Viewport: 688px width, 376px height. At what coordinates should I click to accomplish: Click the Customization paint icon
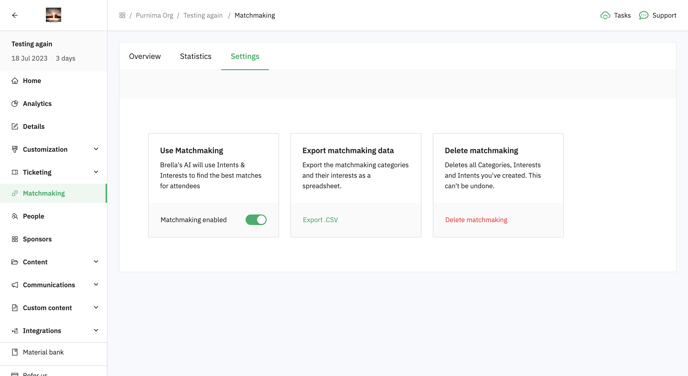click(15, 149)
